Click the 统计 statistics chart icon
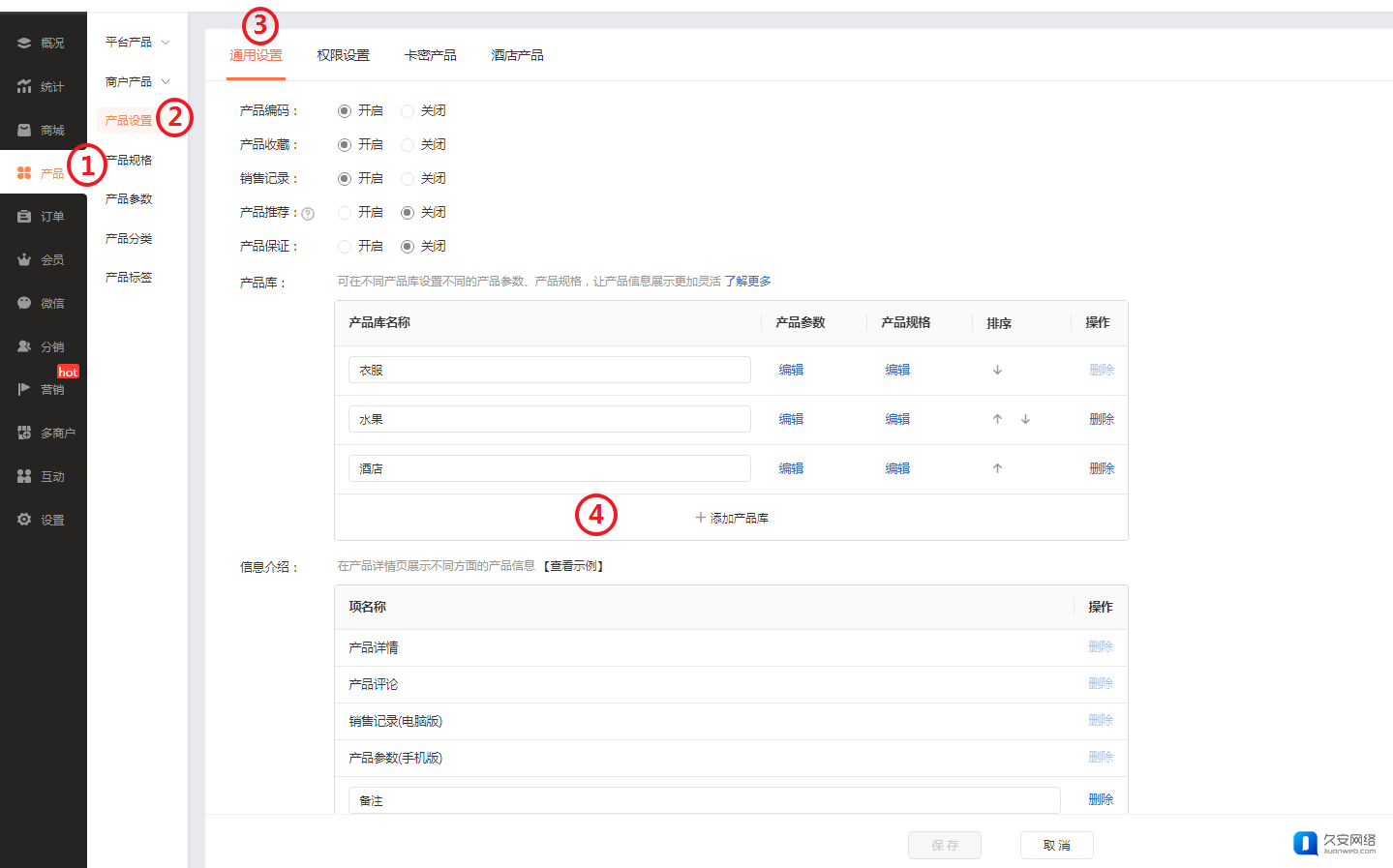This screenshot has width=1393, height=868. 24,86
